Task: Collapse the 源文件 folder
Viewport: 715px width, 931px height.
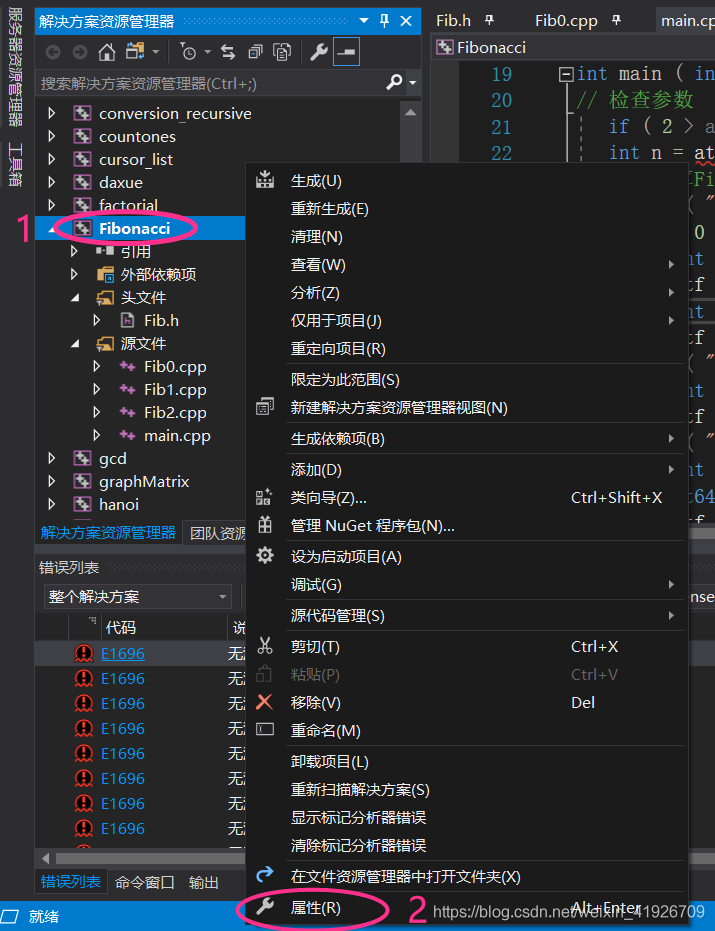Action: coord(75,343)
